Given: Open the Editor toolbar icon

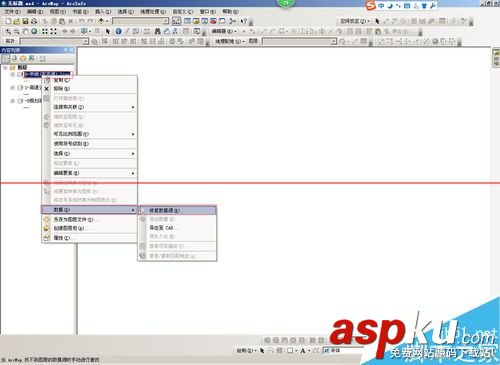Looking at the screenshot, I should click(177, 21).
